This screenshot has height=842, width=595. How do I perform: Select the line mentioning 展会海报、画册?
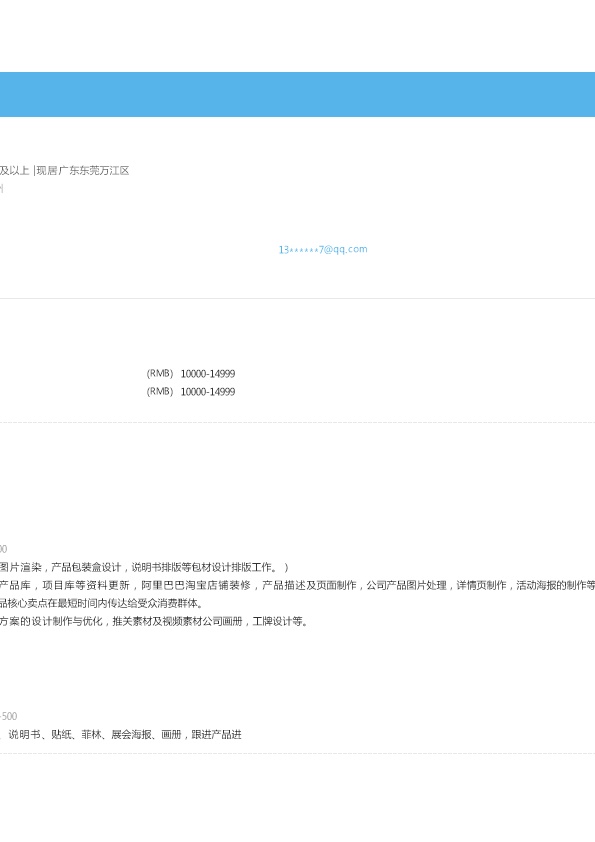point(121,735)
